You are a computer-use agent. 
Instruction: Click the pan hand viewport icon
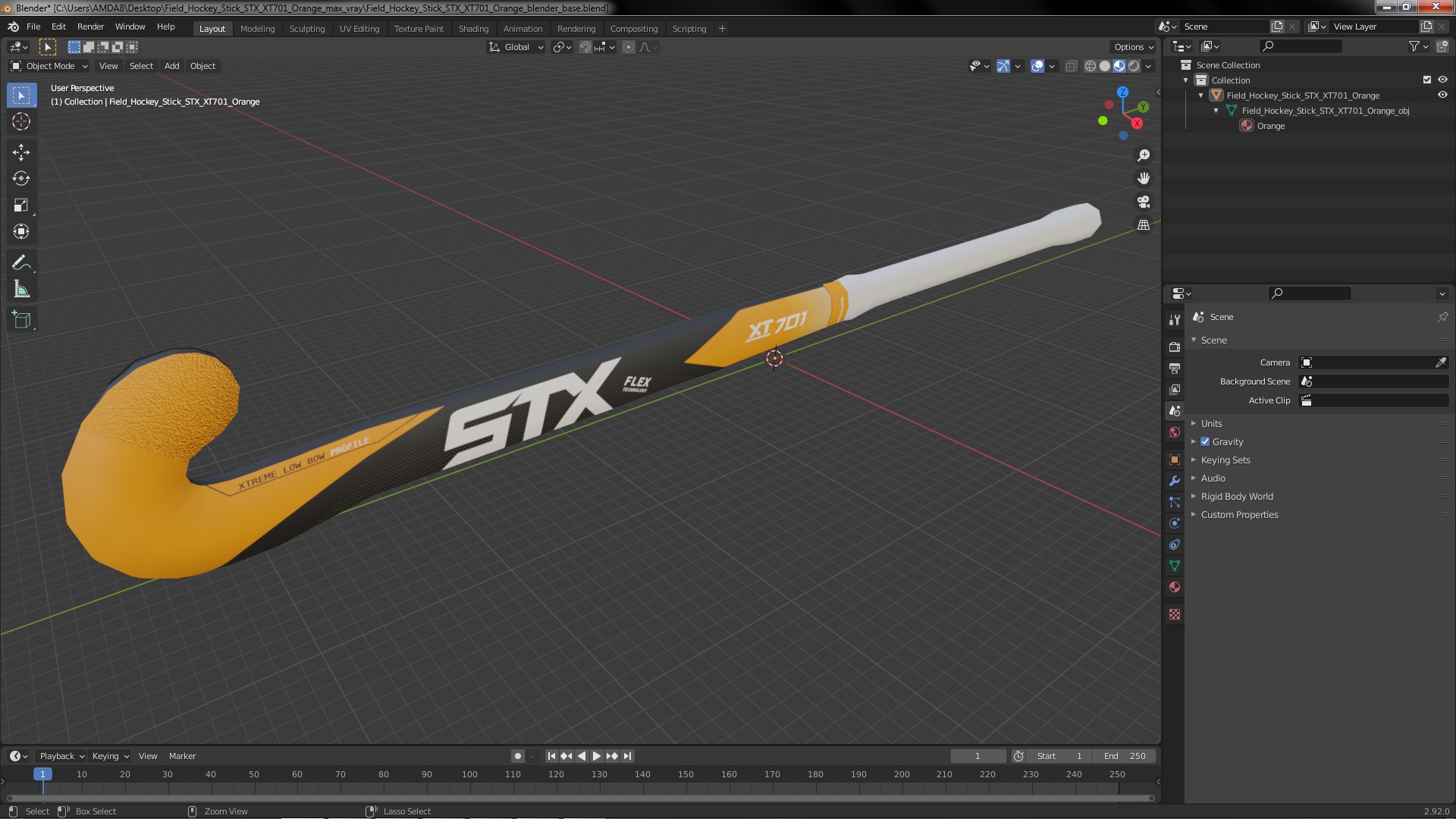1143,178
